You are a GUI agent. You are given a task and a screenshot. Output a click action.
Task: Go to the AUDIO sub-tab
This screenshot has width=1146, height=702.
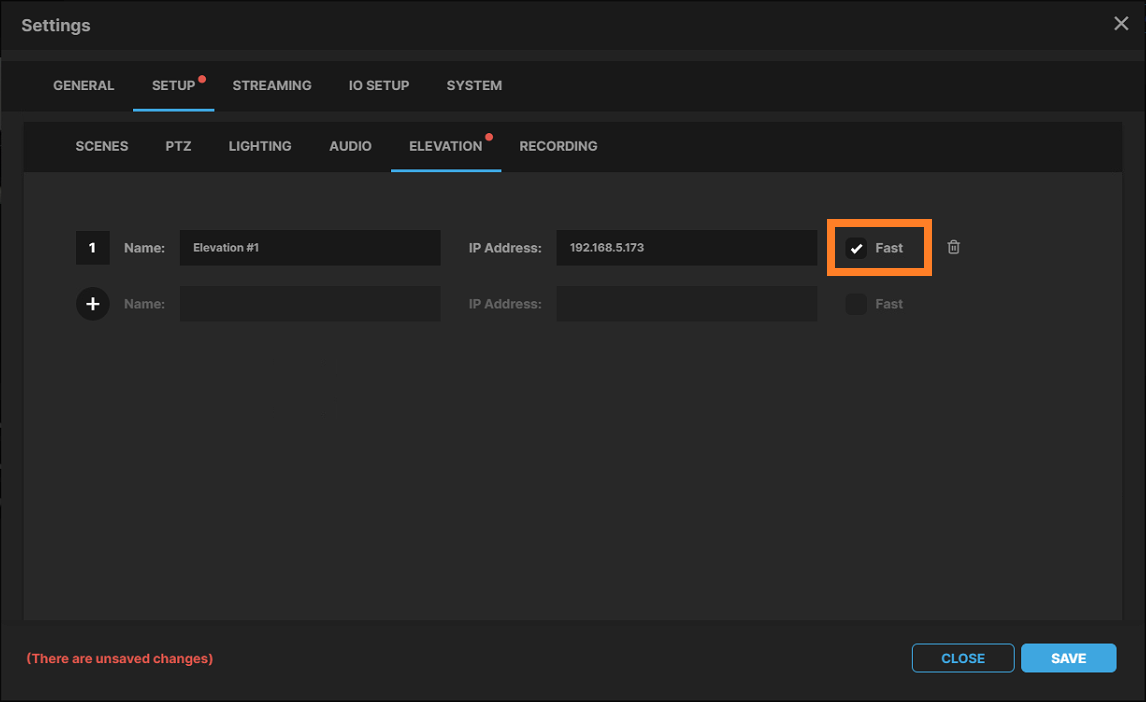click(350, 146)
